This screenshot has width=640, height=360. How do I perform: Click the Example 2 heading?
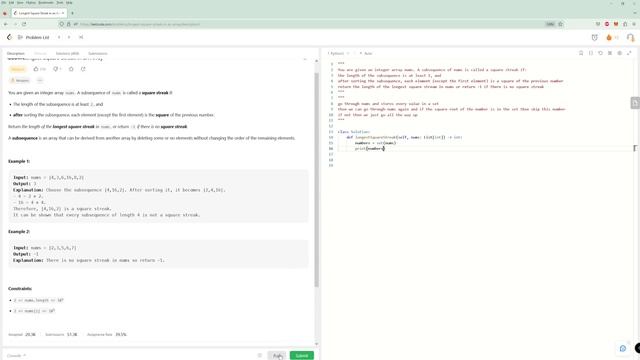19,231
